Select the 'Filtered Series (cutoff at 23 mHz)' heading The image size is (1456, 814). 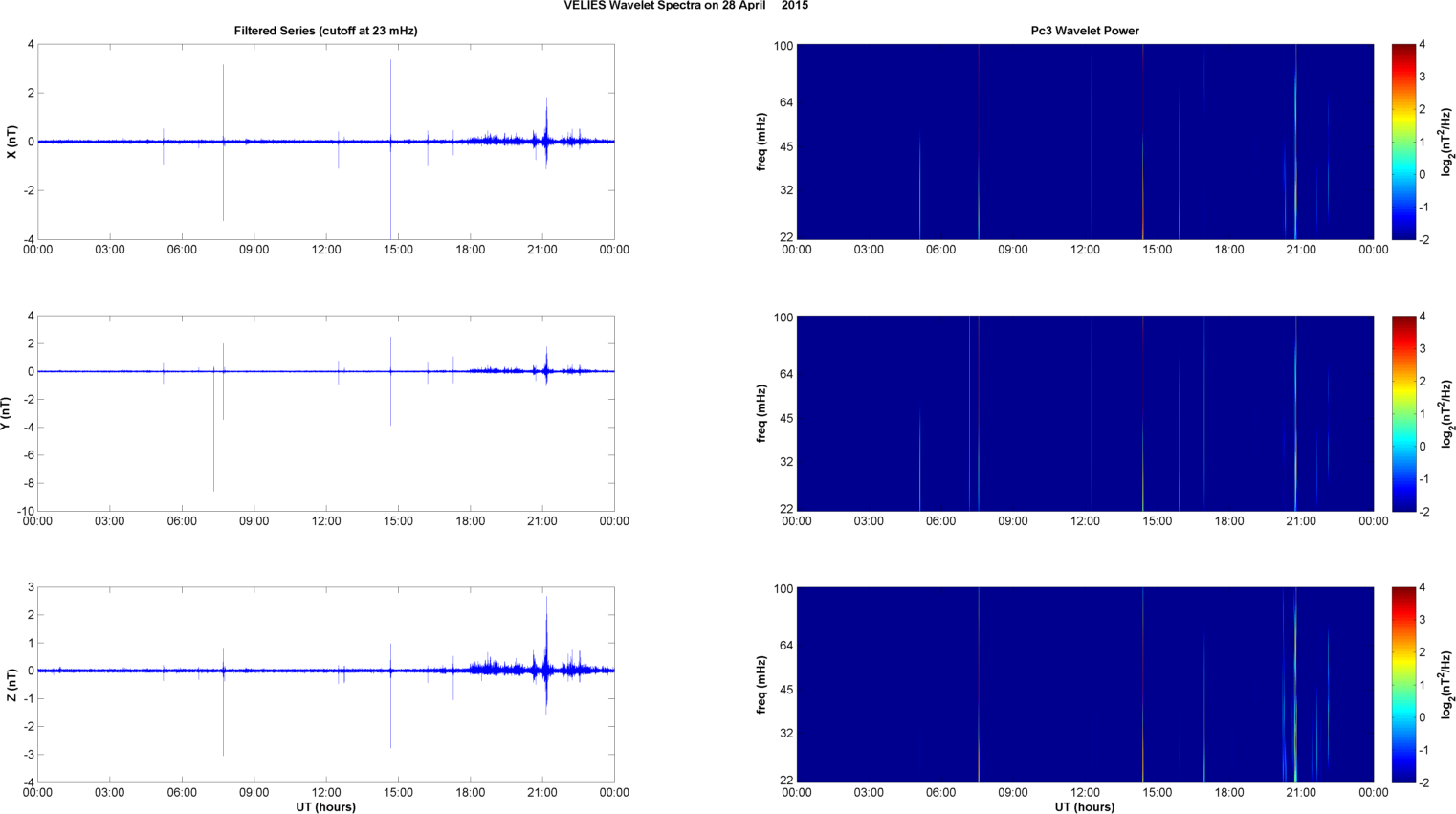click(325, 31)
